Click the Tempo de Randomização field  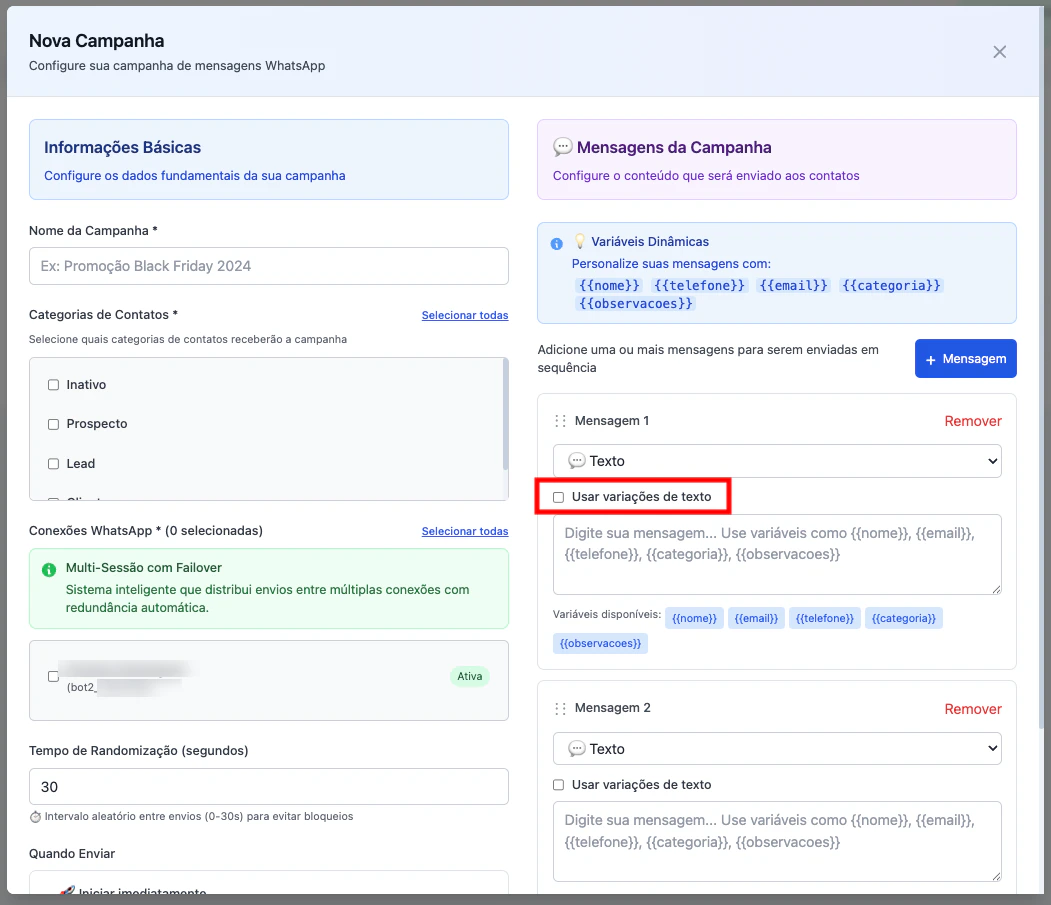(x=269, y=786)
